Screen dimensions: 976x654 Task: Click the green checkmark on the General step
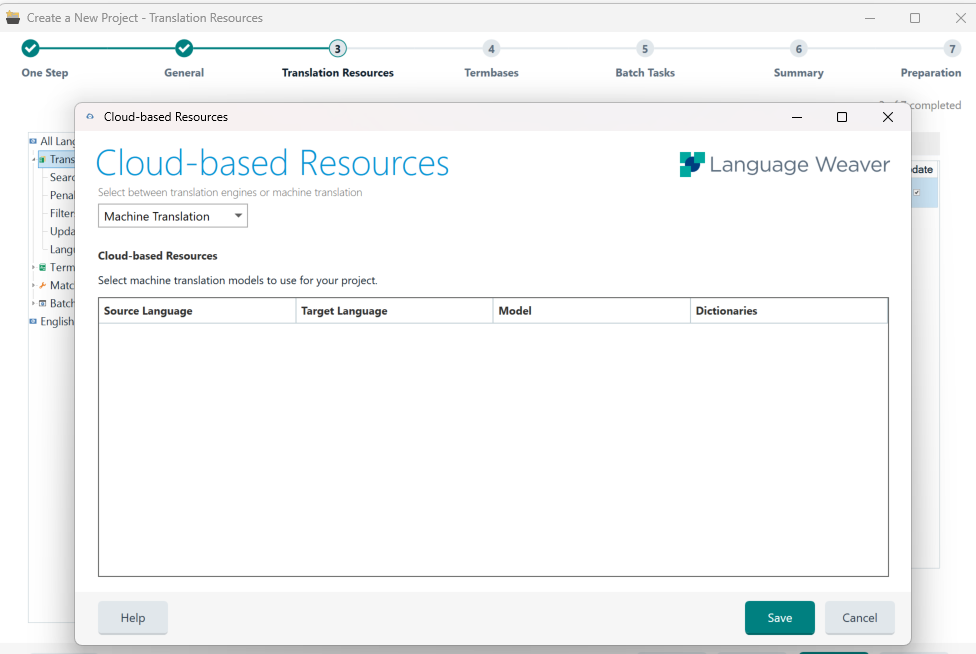pyautogui.click(x=183, y=47)
